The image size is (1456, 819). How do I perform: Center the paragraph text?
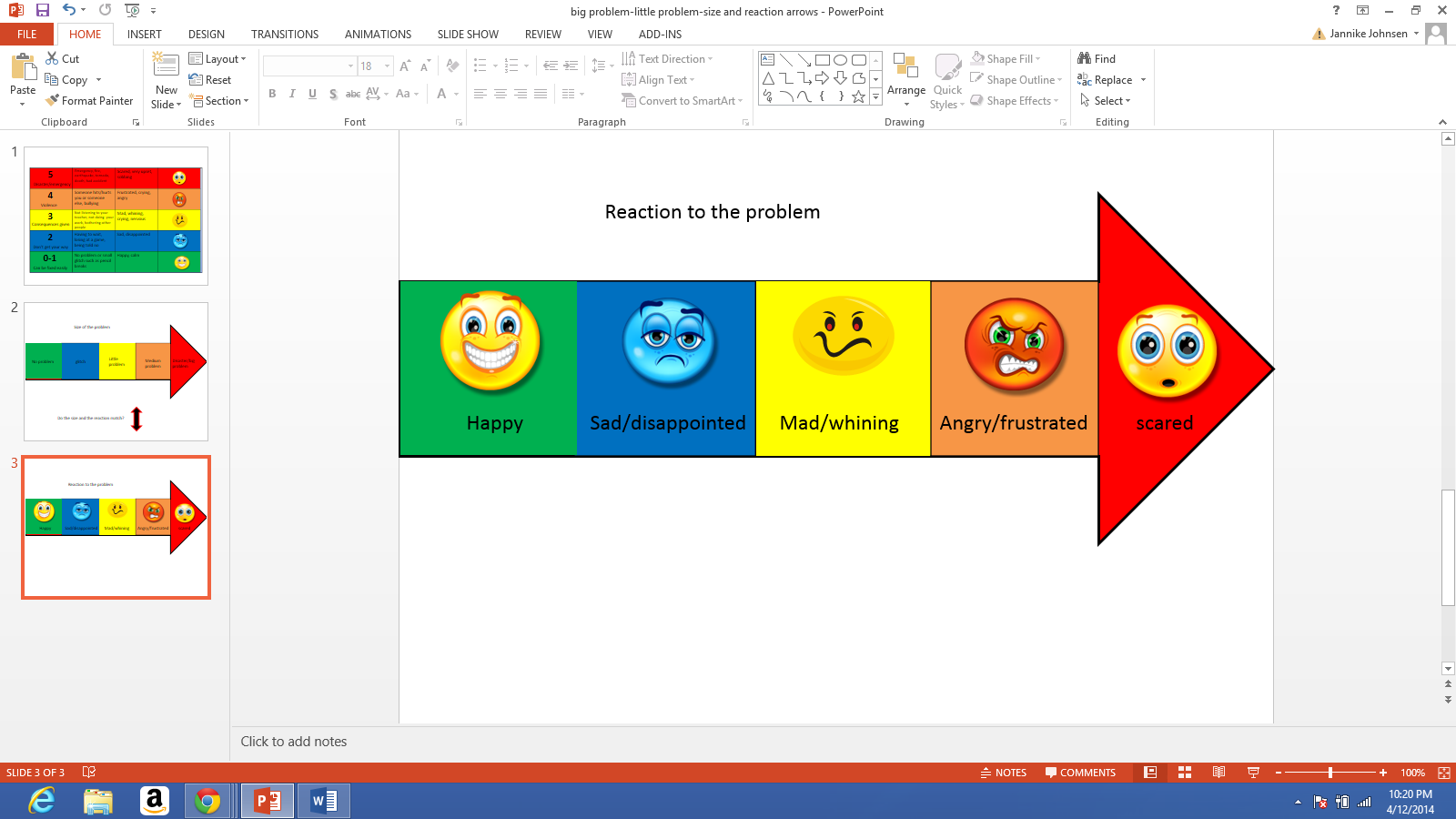tap(500, 94)
